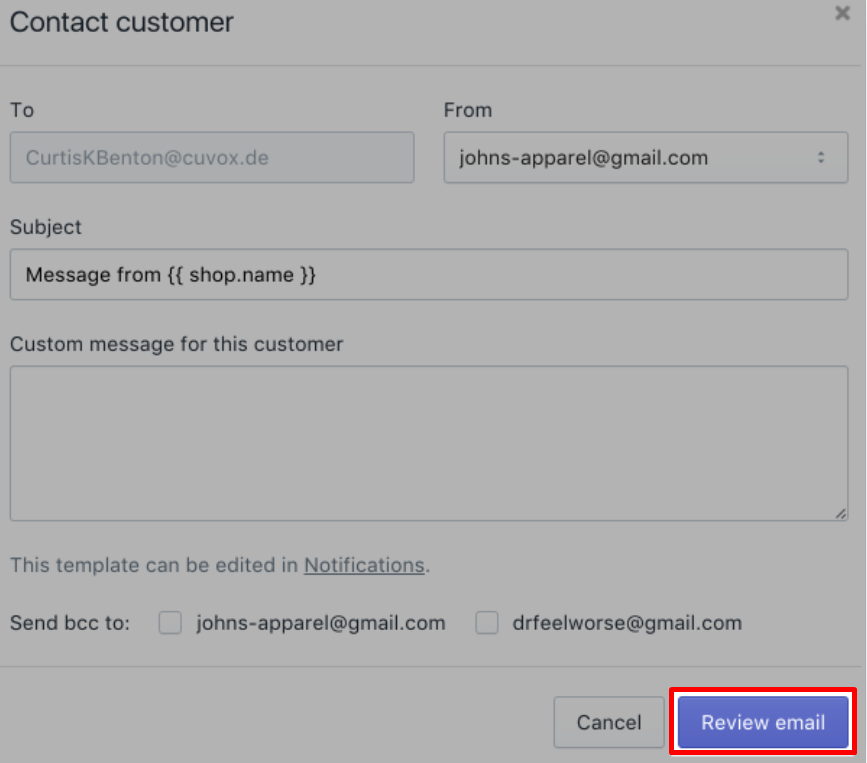The width and height of the screenshot is (867, 763).
Task: Click the johns-apparel@gmail.com bcc label text
Action: (x=321, y=623)
